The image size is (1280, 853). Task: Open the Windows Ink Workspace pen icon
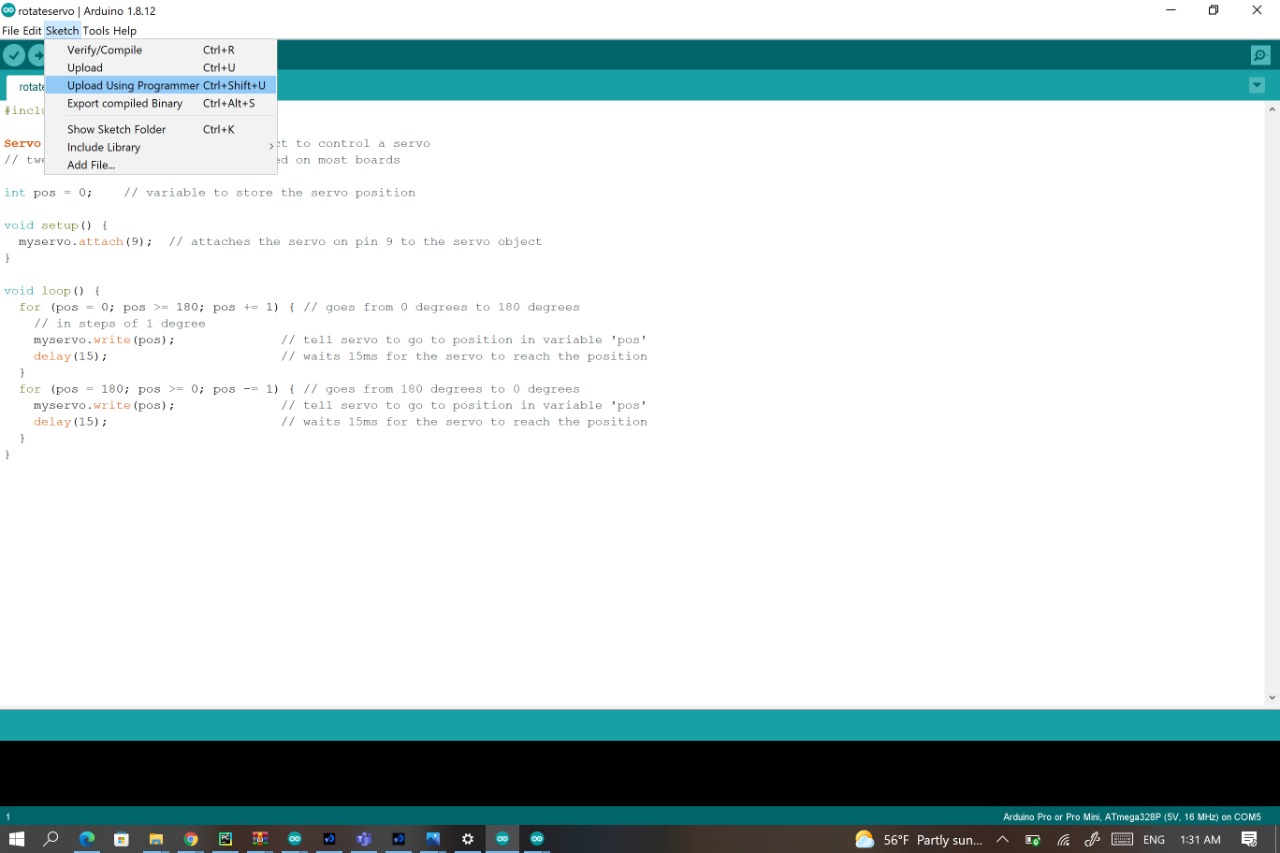pos(1092,840)
